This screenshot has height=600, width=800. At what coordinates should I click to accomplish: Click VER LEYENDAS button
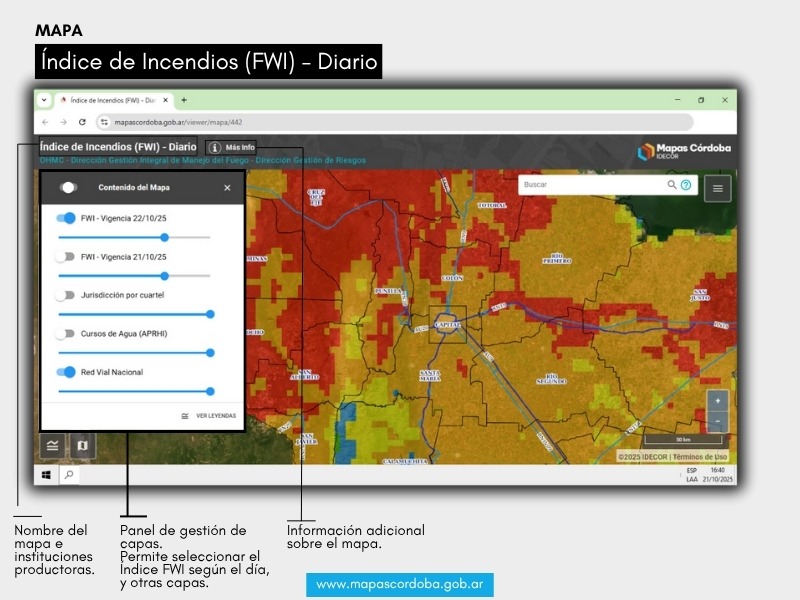[x=209, y=416]
